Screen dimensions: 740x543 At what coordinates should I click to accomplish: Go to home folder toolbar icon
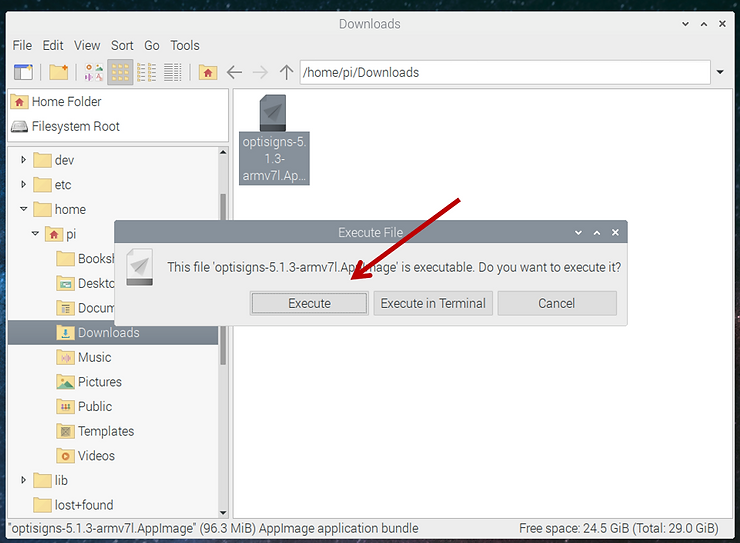tap(208, 72)
